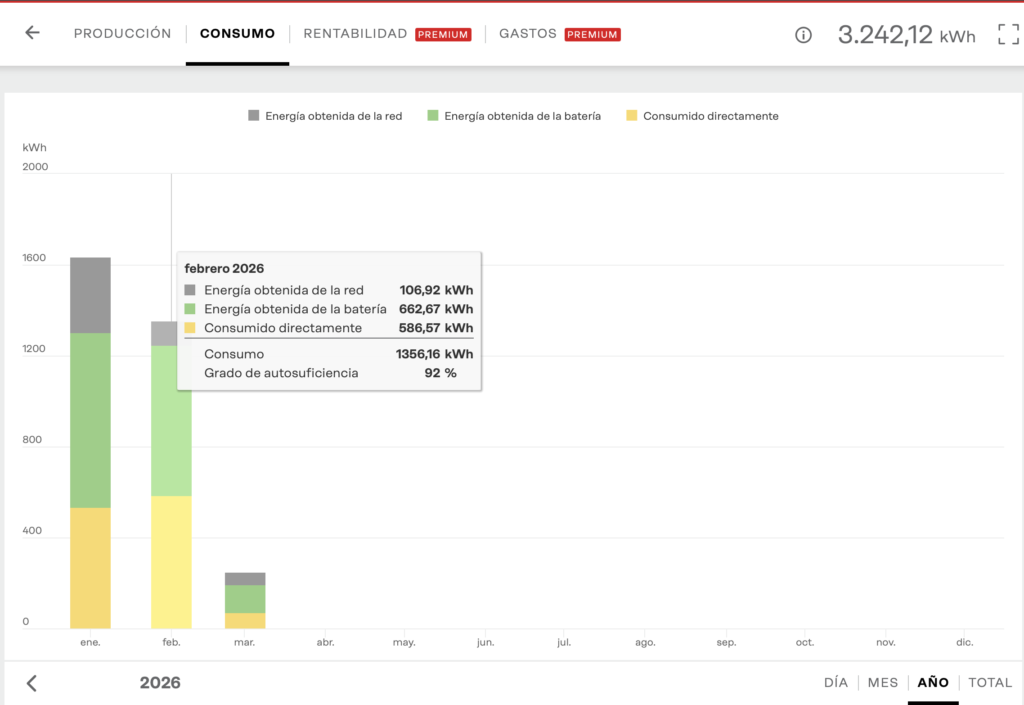The width and height of the screenshot is (1024, 705).
Task: Click the gray legend color square
Action: tap(254, 116)
